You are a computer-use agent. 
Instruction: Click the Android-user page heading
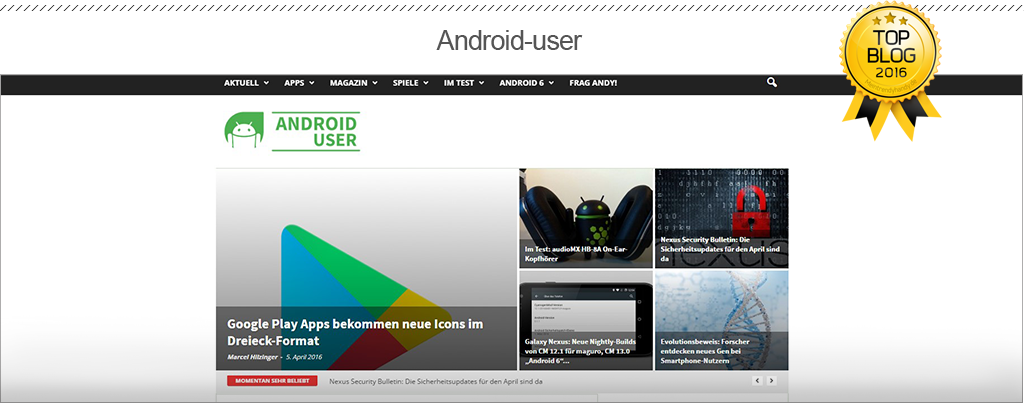509,40
